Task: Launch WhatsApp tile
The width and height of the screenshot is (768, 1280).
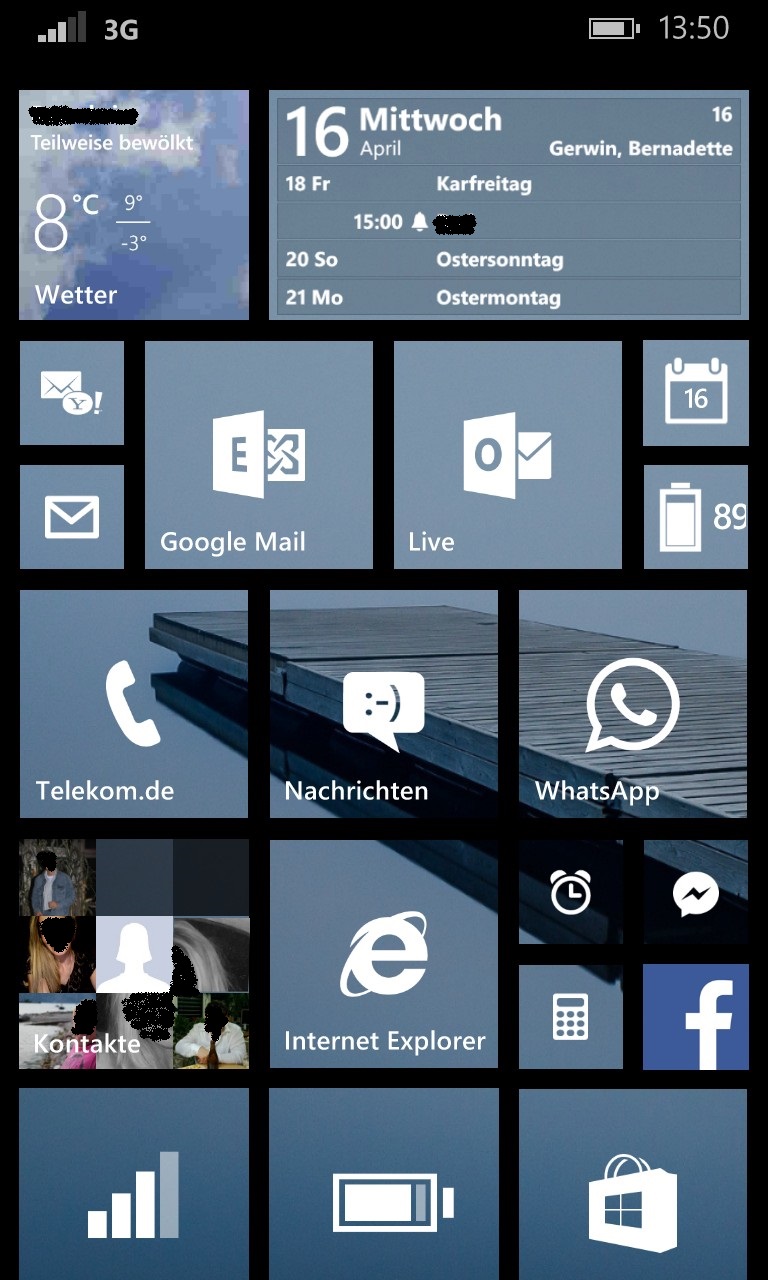Action: [x=633, y=704]
